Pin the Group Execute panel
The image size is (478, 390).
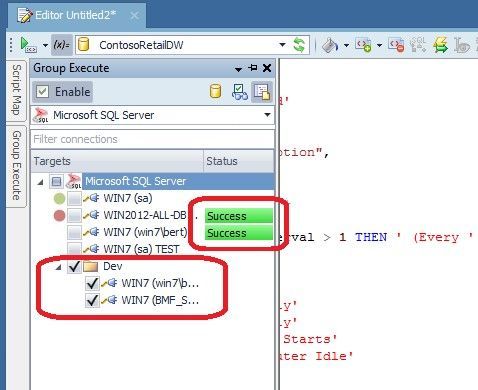(253, 68)
